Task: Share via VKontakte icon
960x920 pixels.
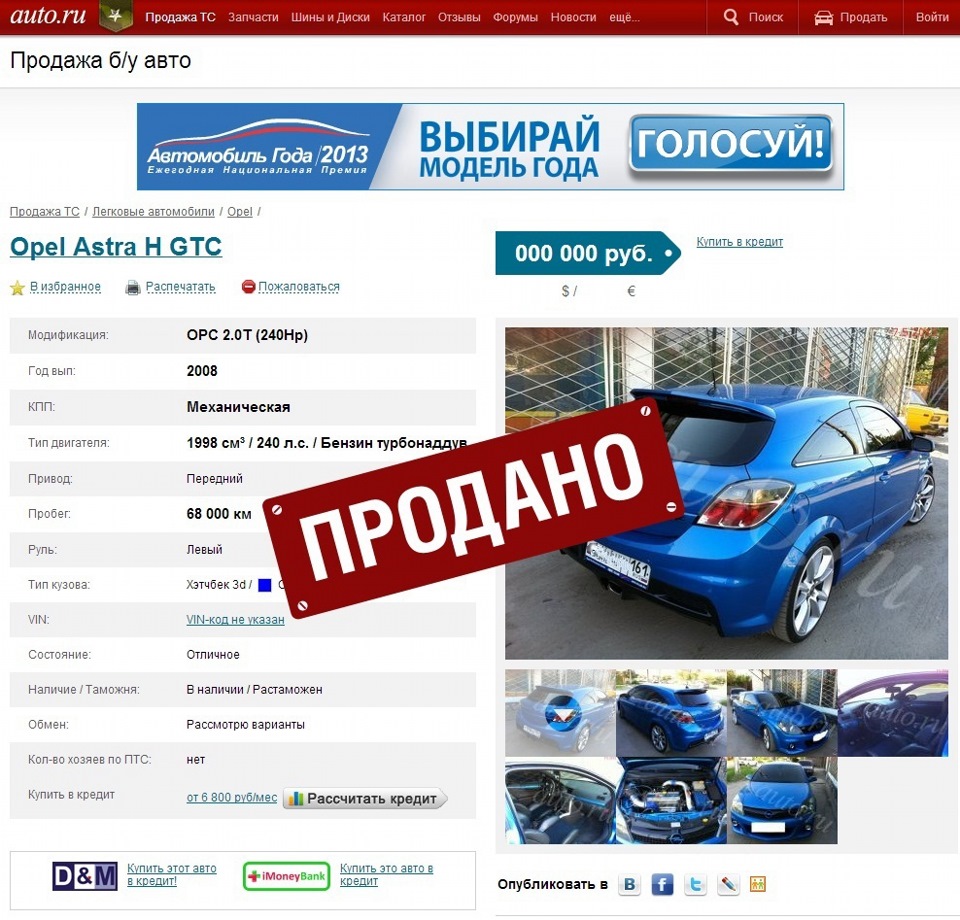Action: pos(629,884)
